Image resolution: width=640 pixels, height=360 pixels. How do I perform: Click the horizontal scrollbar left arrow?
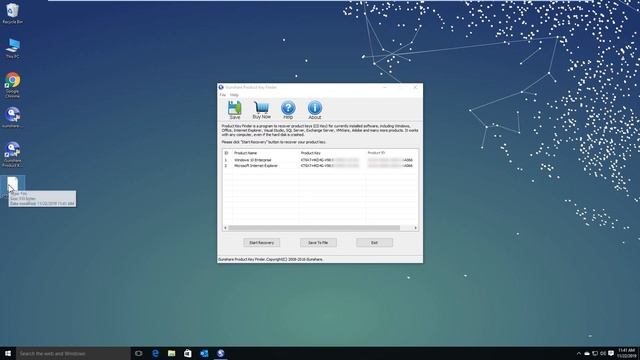coord(225,228)
